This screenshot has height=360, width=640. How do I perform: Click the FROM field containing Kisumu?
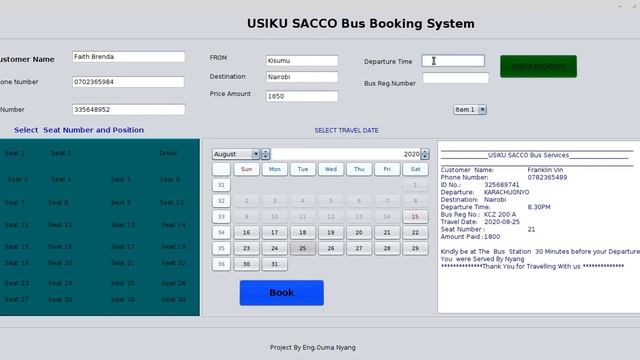[302, 60]
